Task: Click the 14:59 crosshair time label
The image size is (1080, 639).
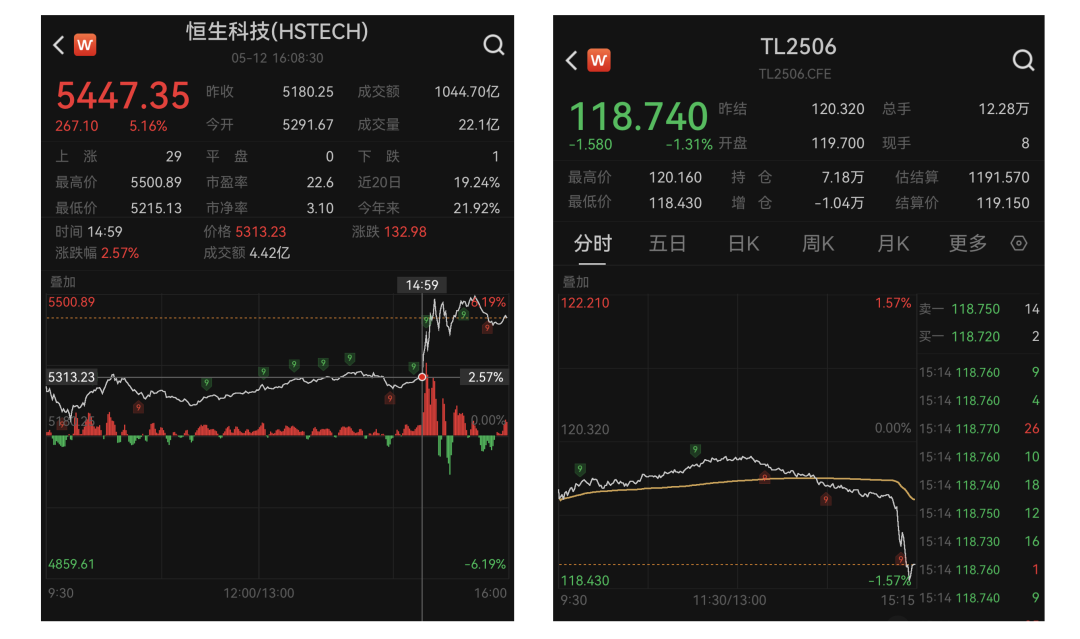Action: pyautogui.click(x=422, y=285)
